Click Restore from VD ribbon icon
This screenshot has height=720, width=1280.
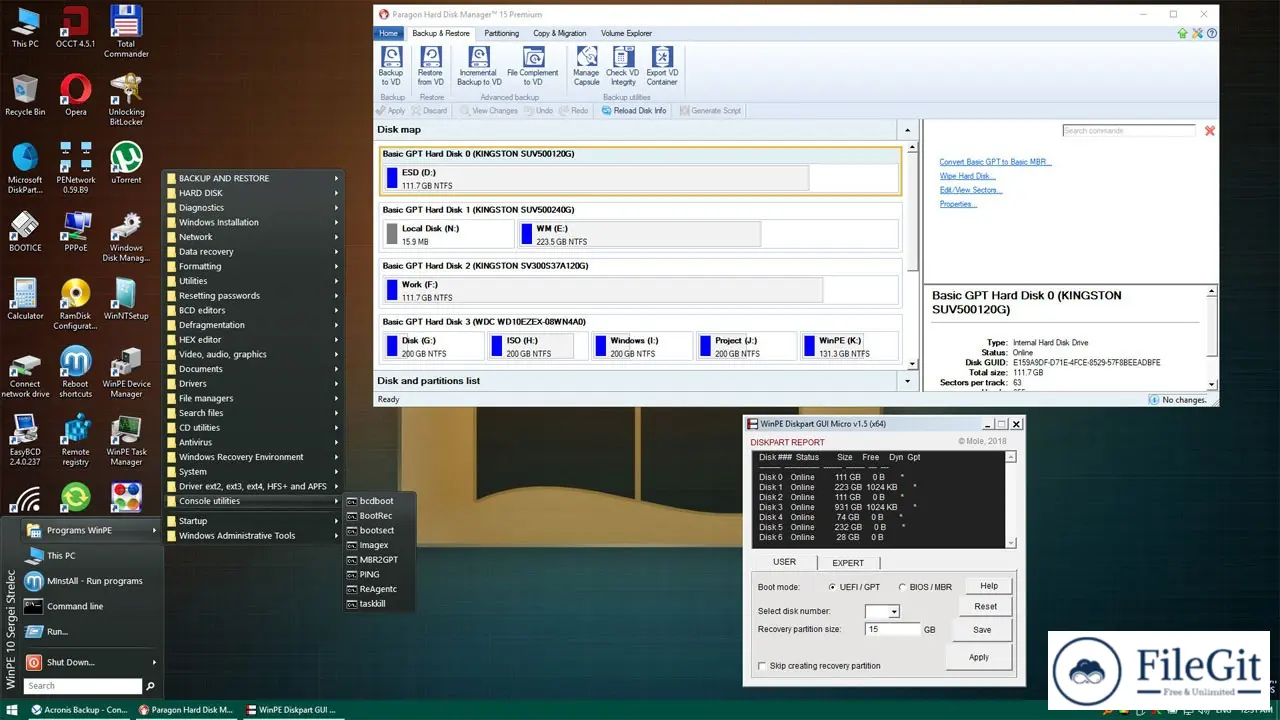[430, 66]
